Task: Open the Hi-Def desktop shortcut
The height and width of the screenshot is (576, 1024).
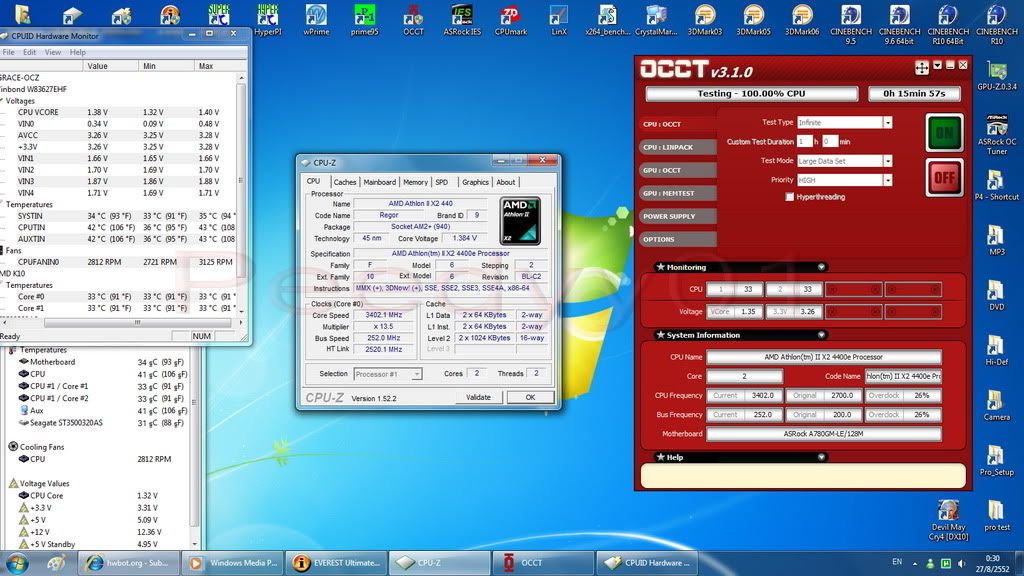Action: (x=997, y=350)
